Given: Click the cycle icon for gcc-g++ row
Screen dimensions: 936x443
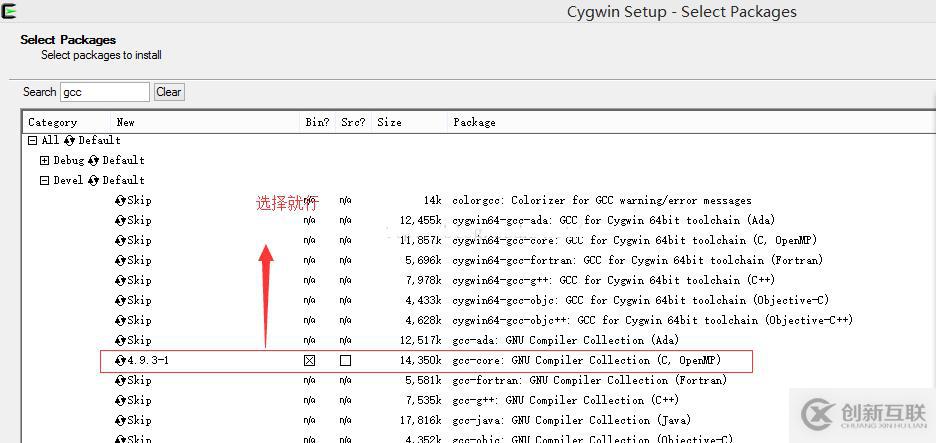Looking at the screenshot, I should click(120, 401).
